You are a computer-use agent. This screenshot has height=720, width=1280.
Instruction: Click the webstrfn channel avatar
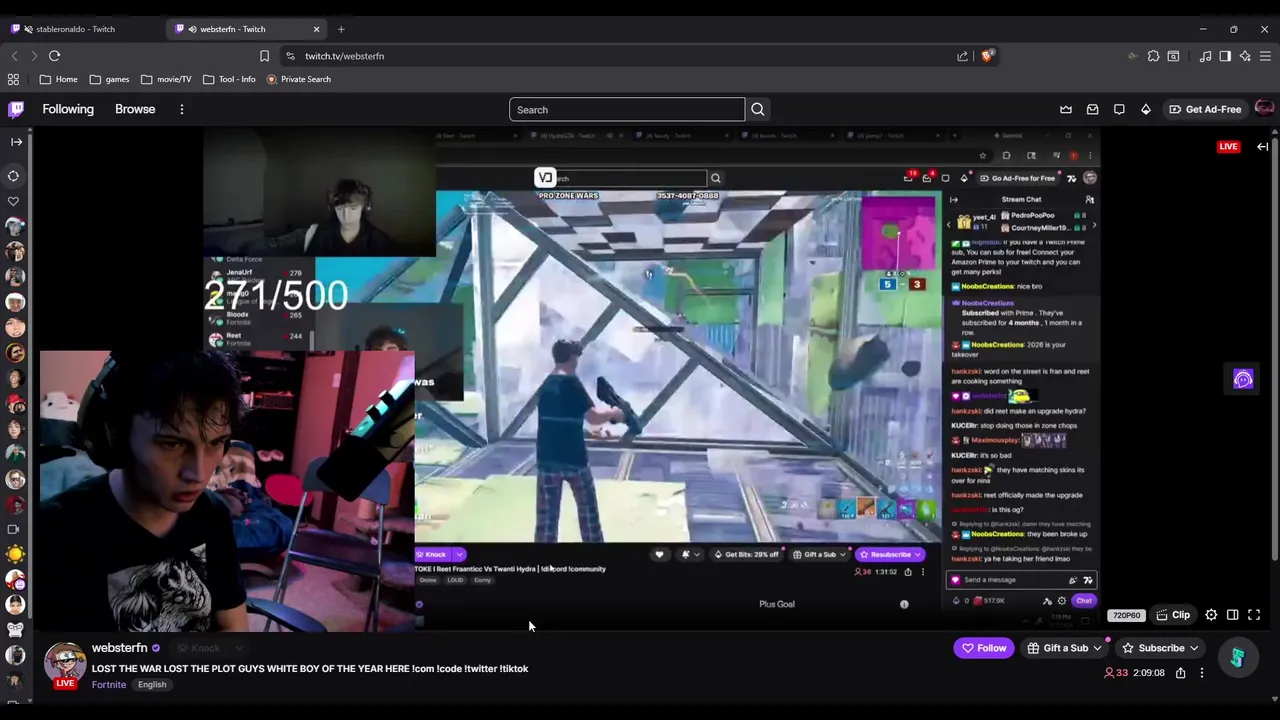(65, 664)
